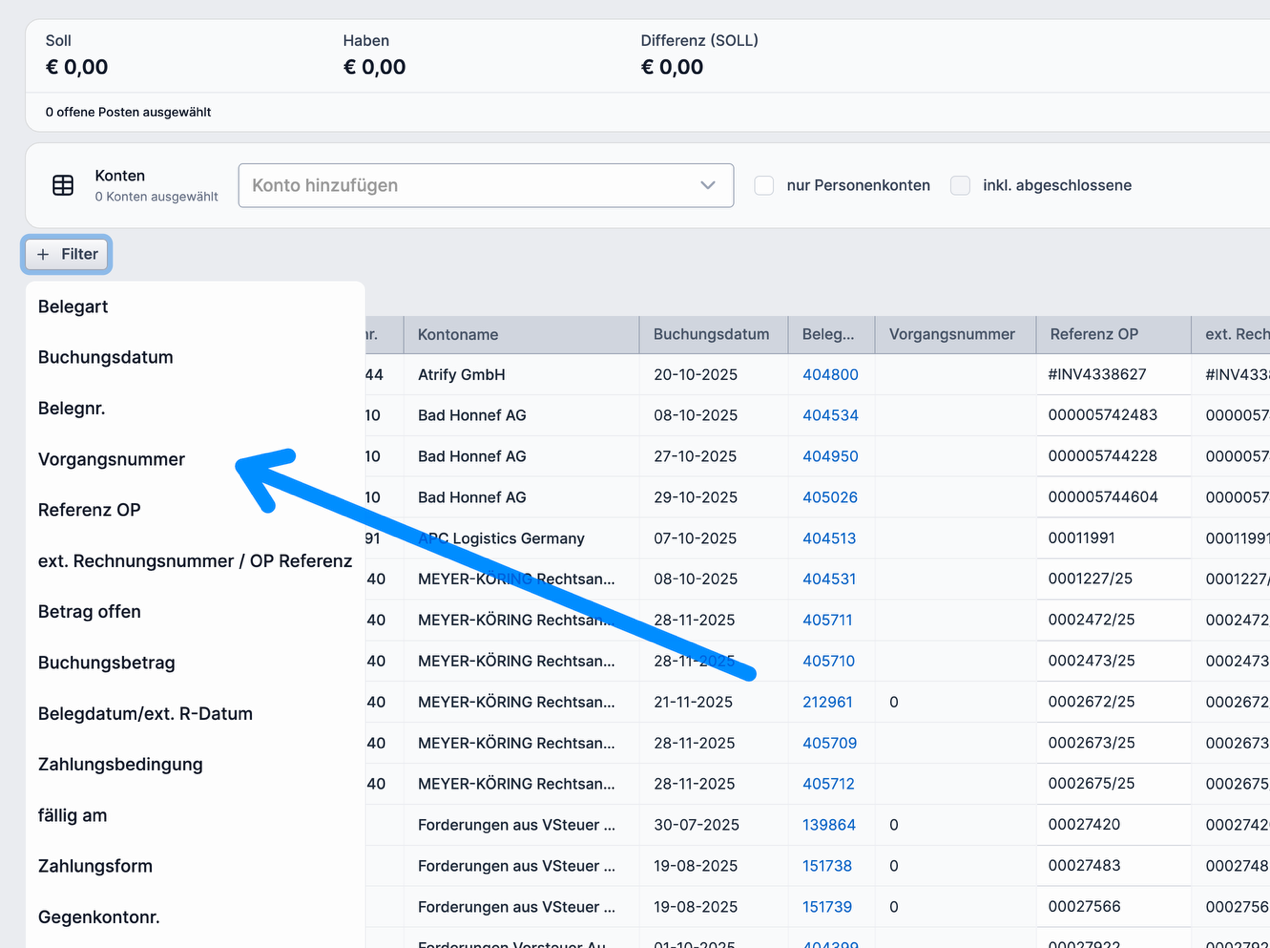The image size is (1270, 948).
Task: Select ext. Rechnungsnummer / OP Referenz filter
Action: click(x=195, y=561)
